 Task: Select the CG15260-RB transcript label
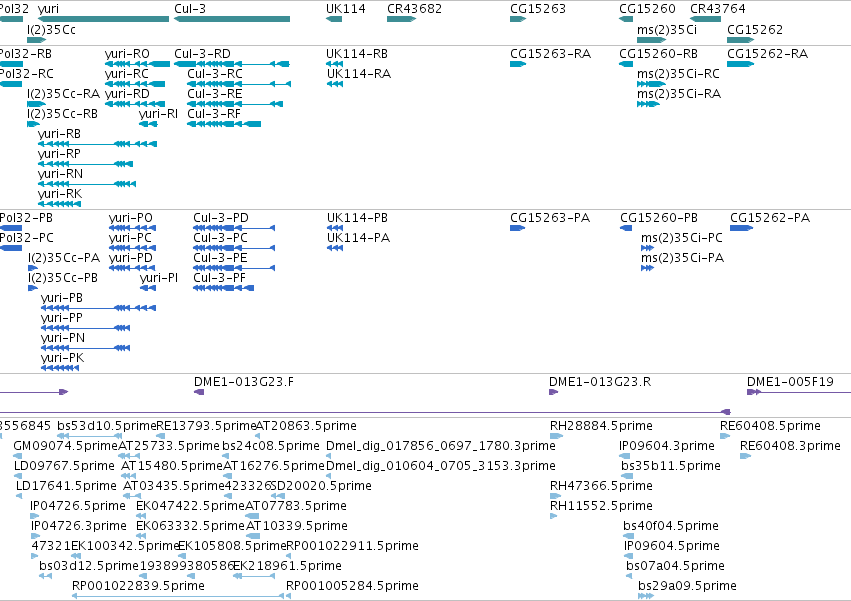point(658,54)
